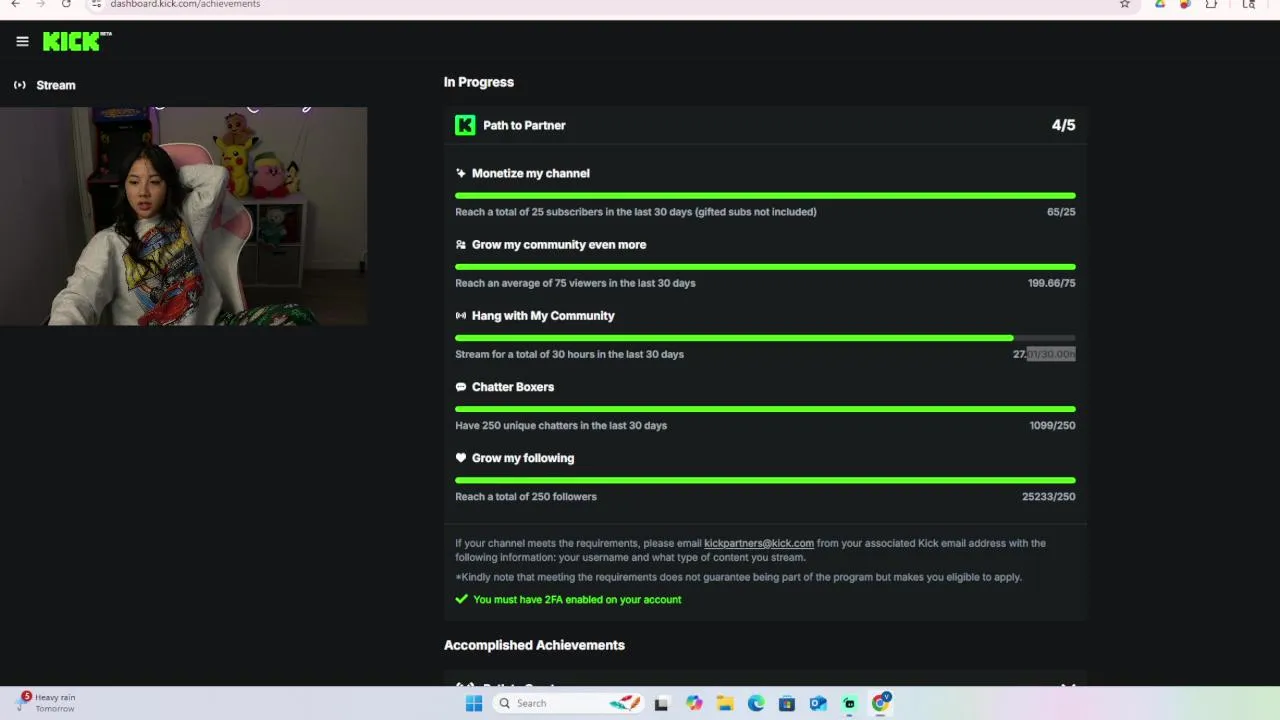Click the Chatter Boxes progress bar
This screenshot has width=1280, height=720.
click(x=765, y=409)
